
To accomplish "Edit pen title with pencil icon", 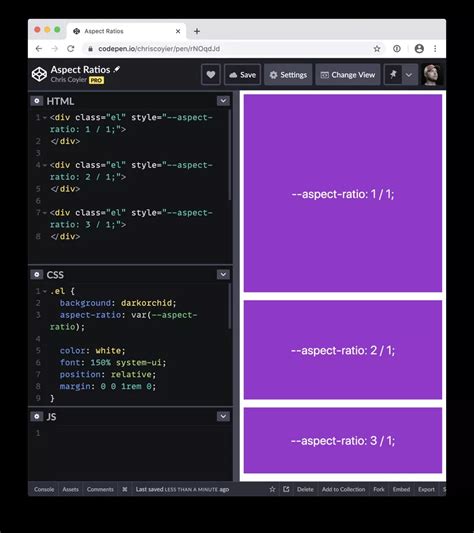I will coord(117,69).
